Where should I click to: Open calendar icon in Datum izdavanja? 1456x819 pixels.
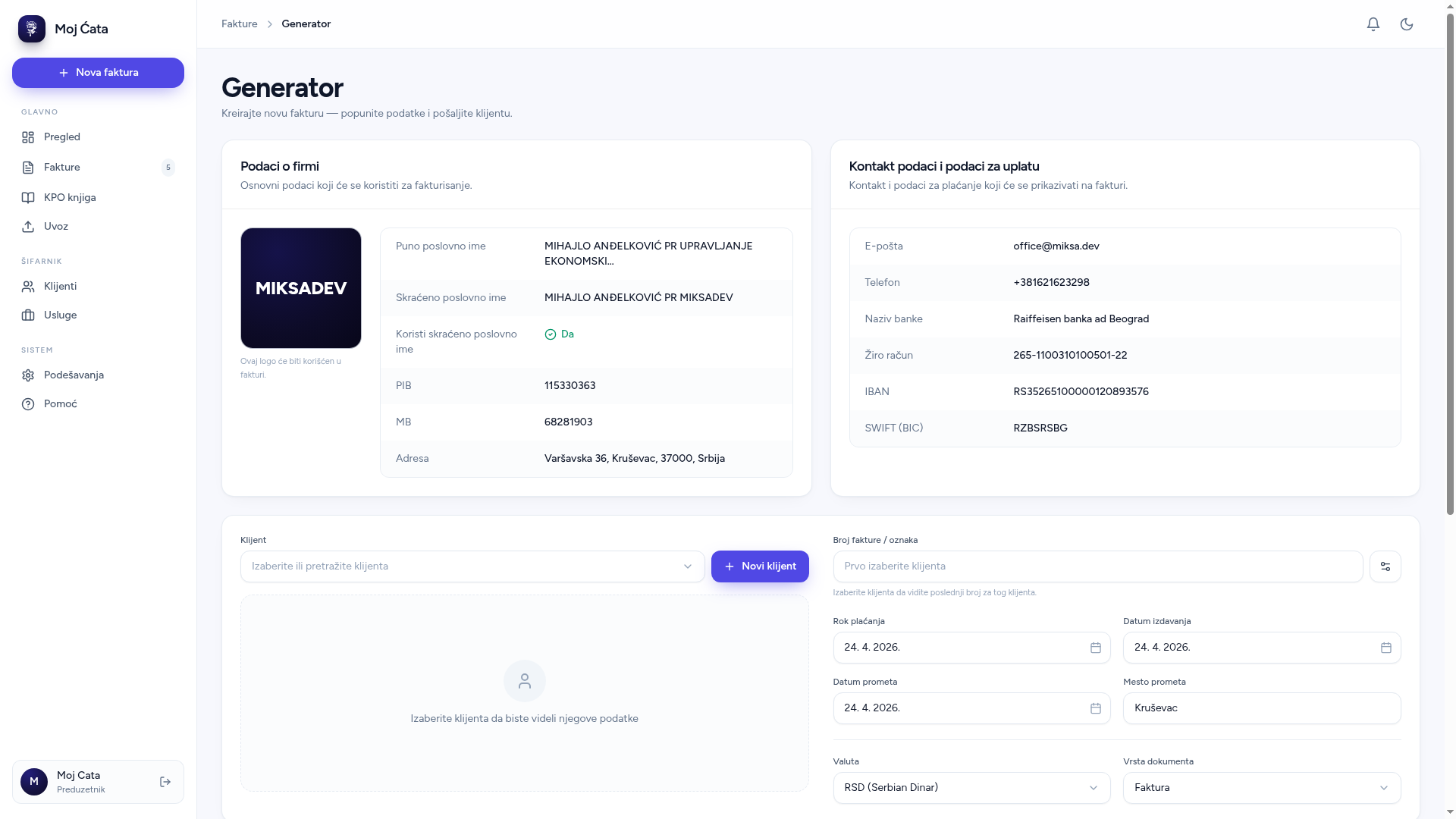pyautogui.click(x=1386, y=648)
